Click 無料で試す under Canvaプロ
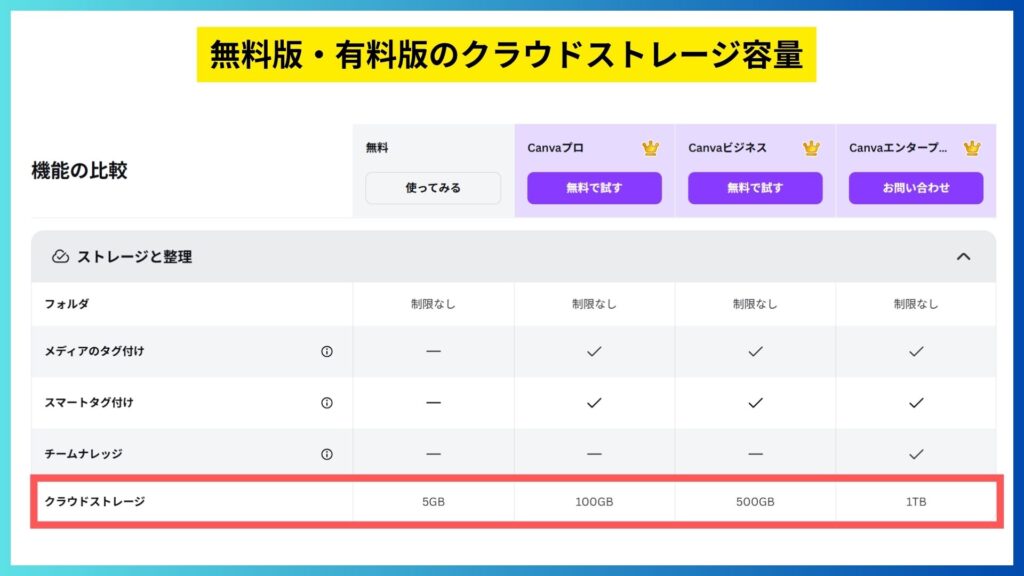1024x576 pixels. 594,188
